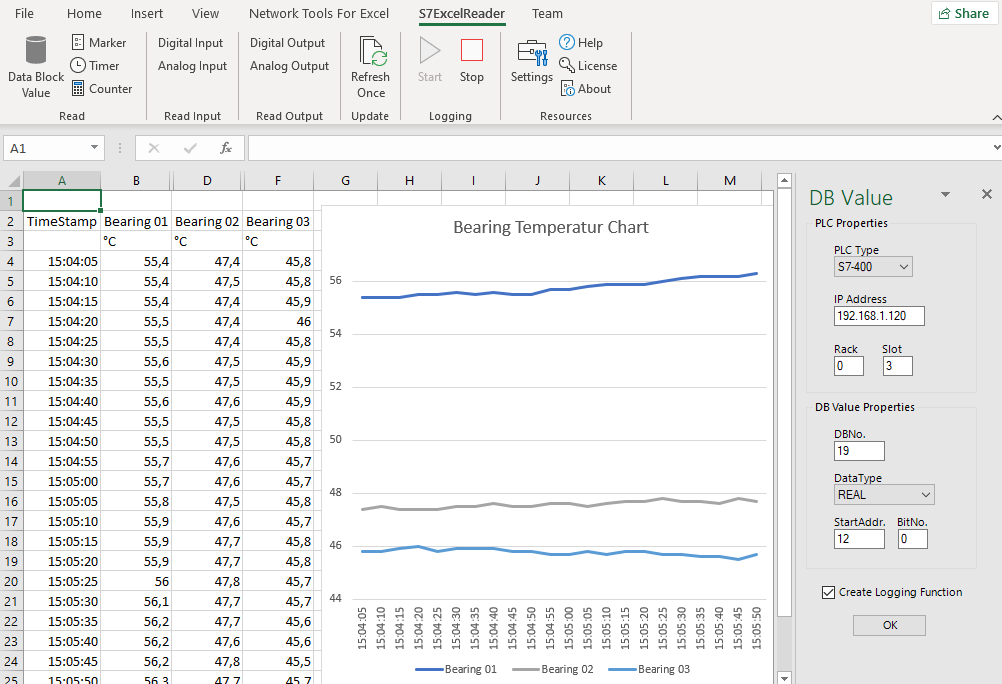Select row header 10
The width and height of the screenshot is (1002, 684).
pyautogui.click(x=11, y=382)
